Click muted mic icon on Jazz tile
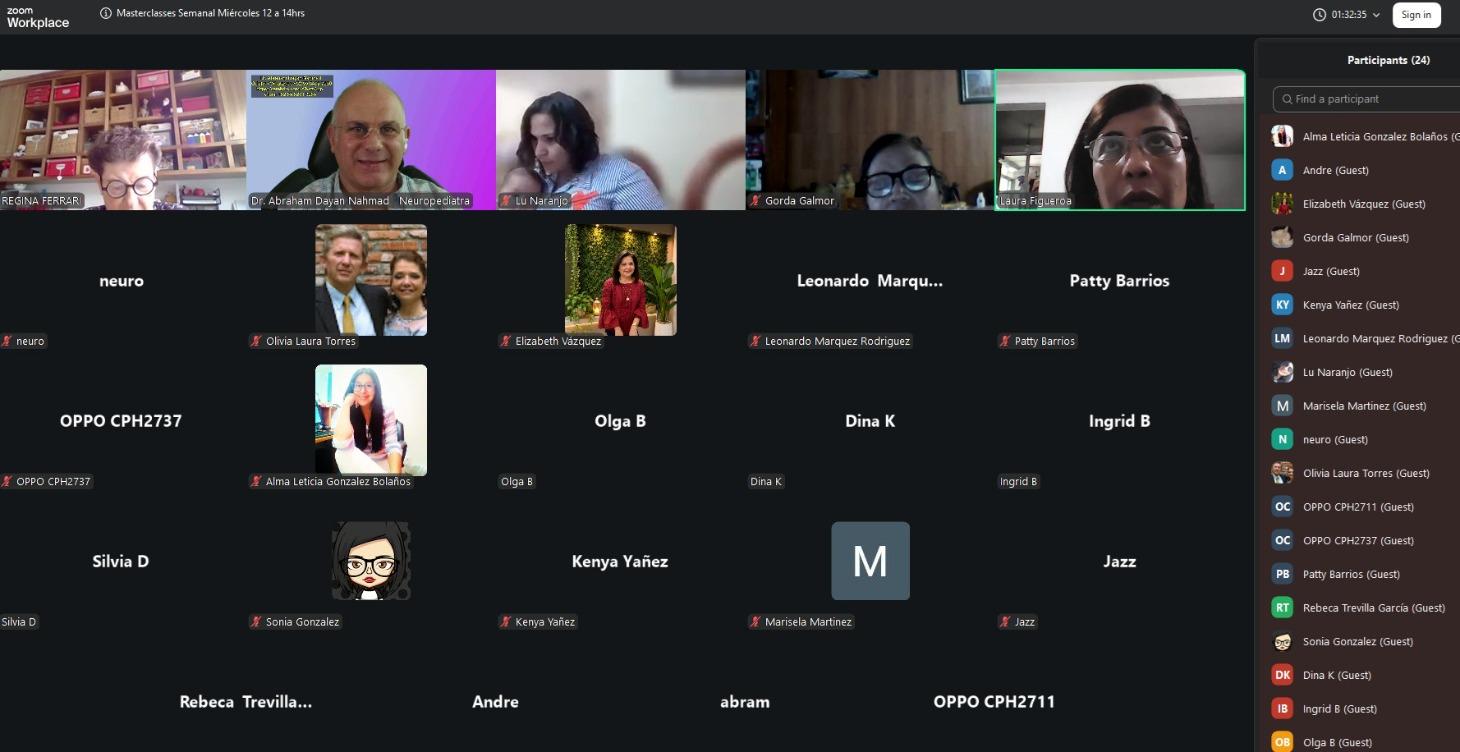This screenshot has height=752, width=1460. 1005,622
